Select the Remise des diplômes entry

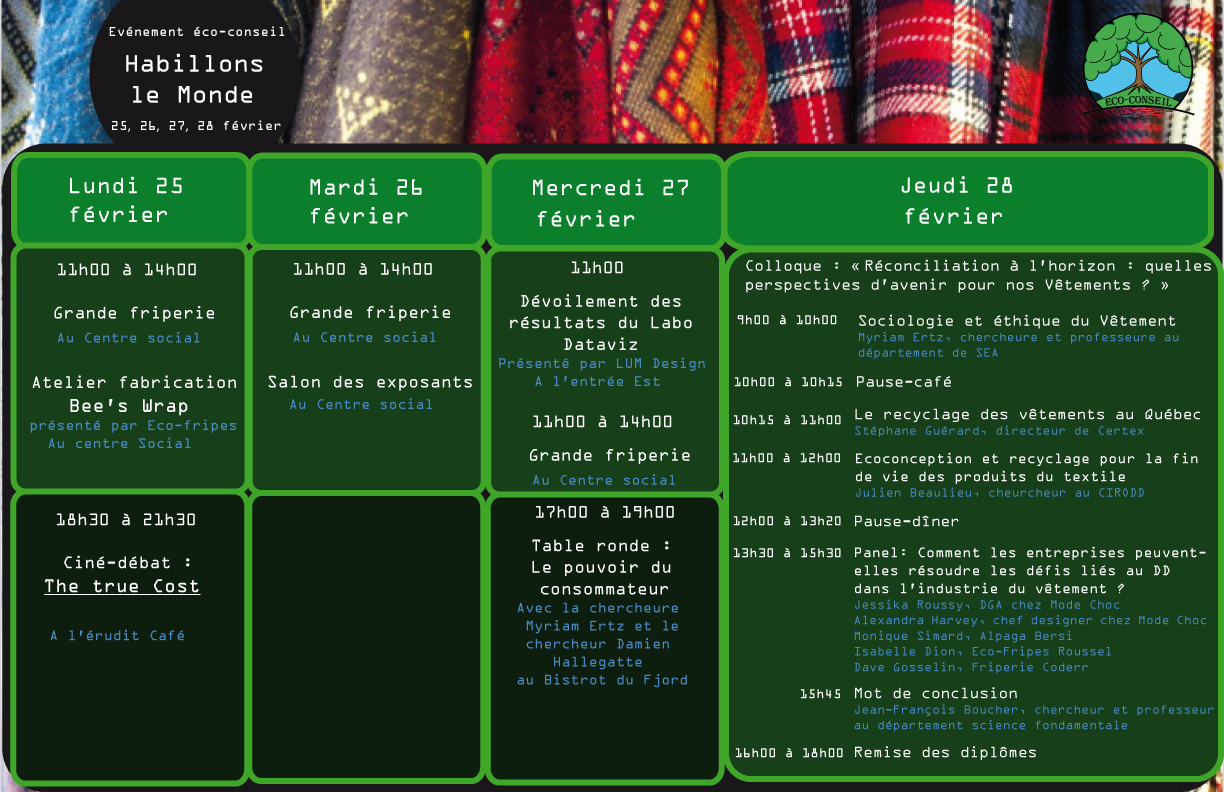(945, 752)
